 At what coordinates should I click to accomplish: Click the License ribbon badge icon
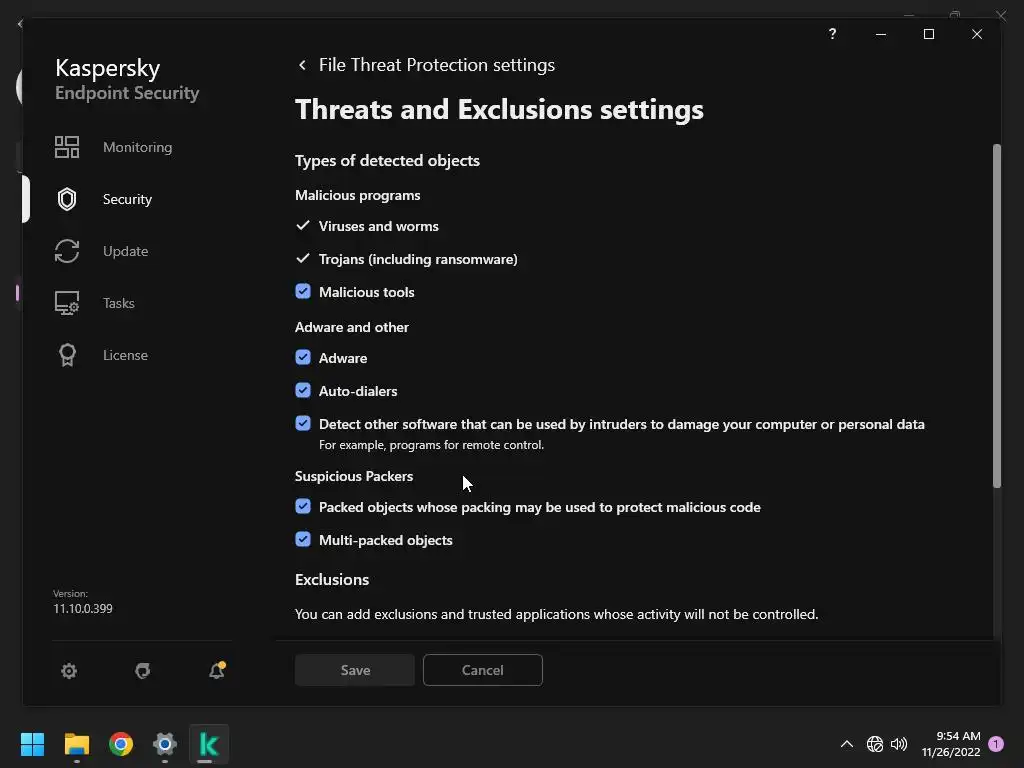(67, 355)
